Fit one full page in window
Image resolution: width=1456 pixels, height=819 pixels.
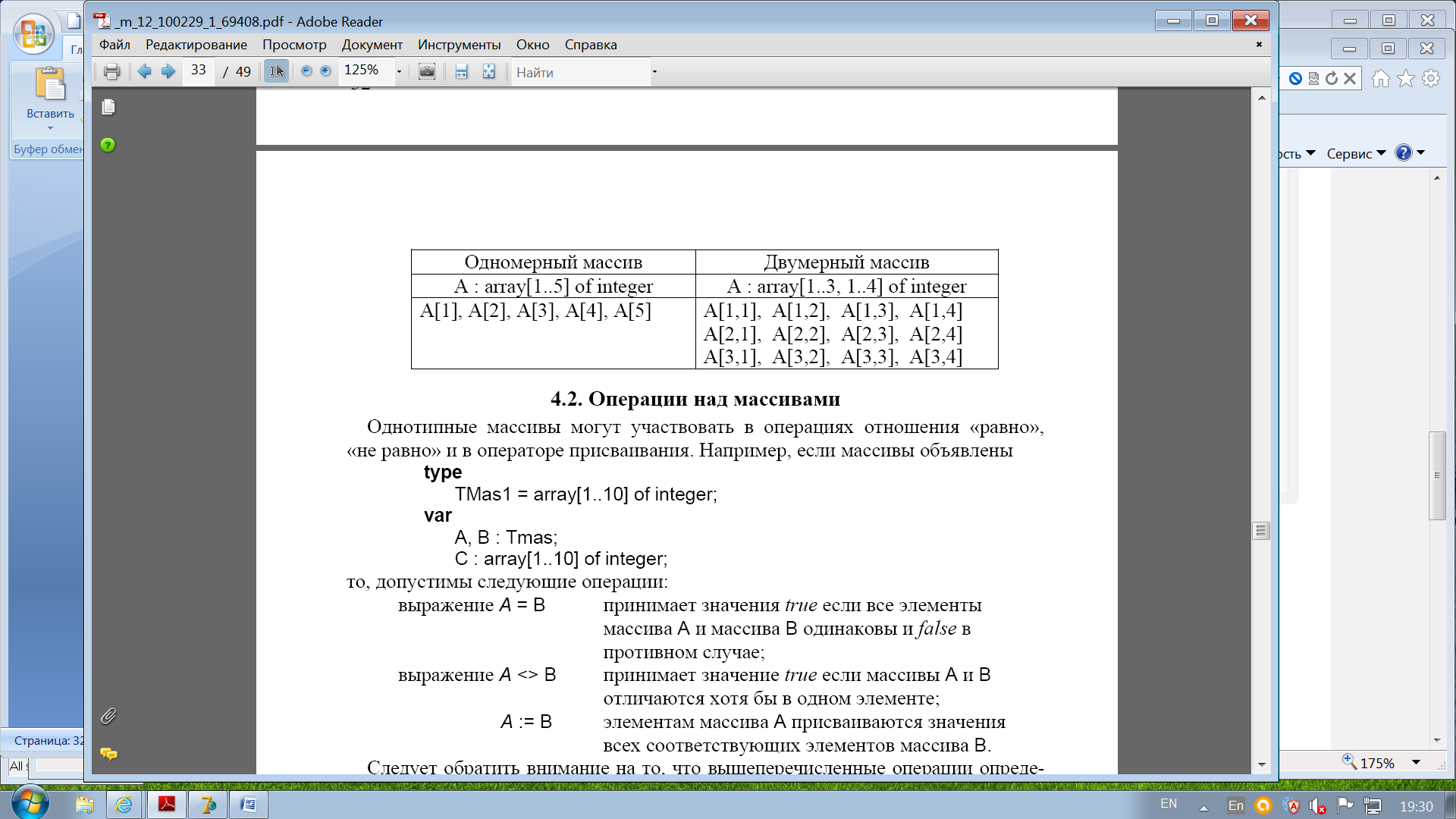pos(489,72)
